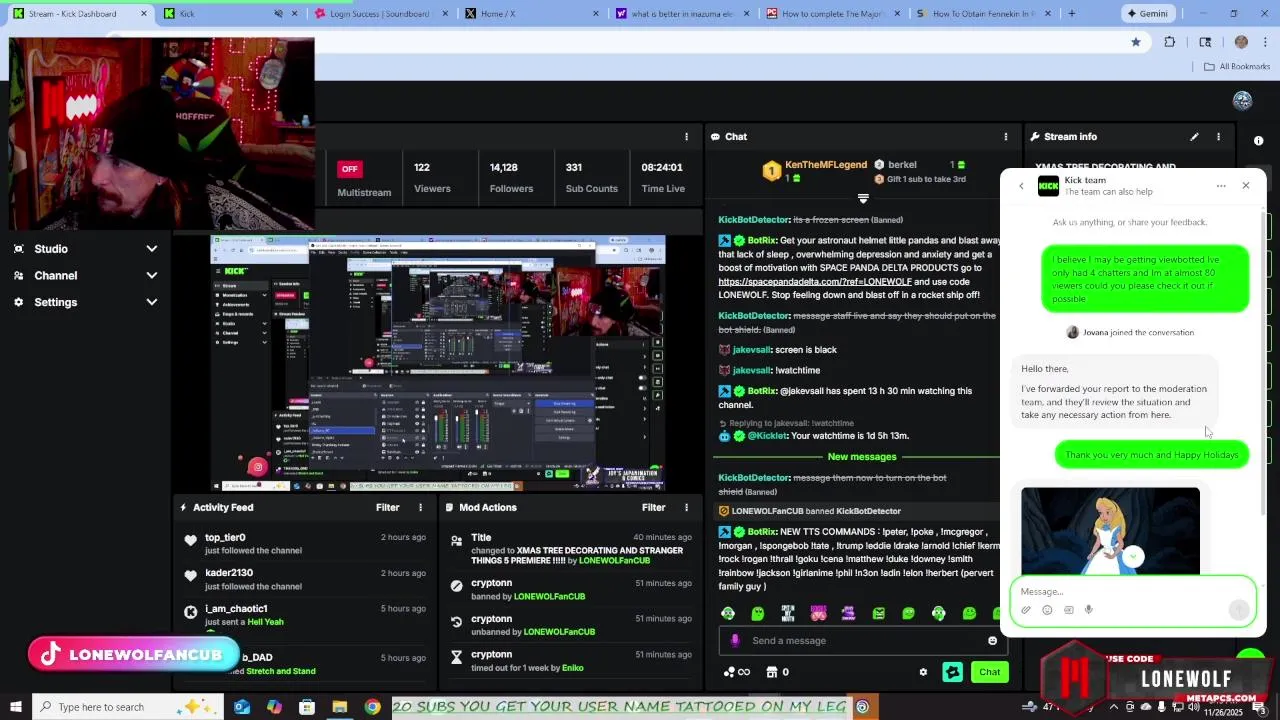Screen dimensions: 1280x720
Task: Open the Stream info three-dot menu
Action: pyautogui.click(x=1218, y=137)
